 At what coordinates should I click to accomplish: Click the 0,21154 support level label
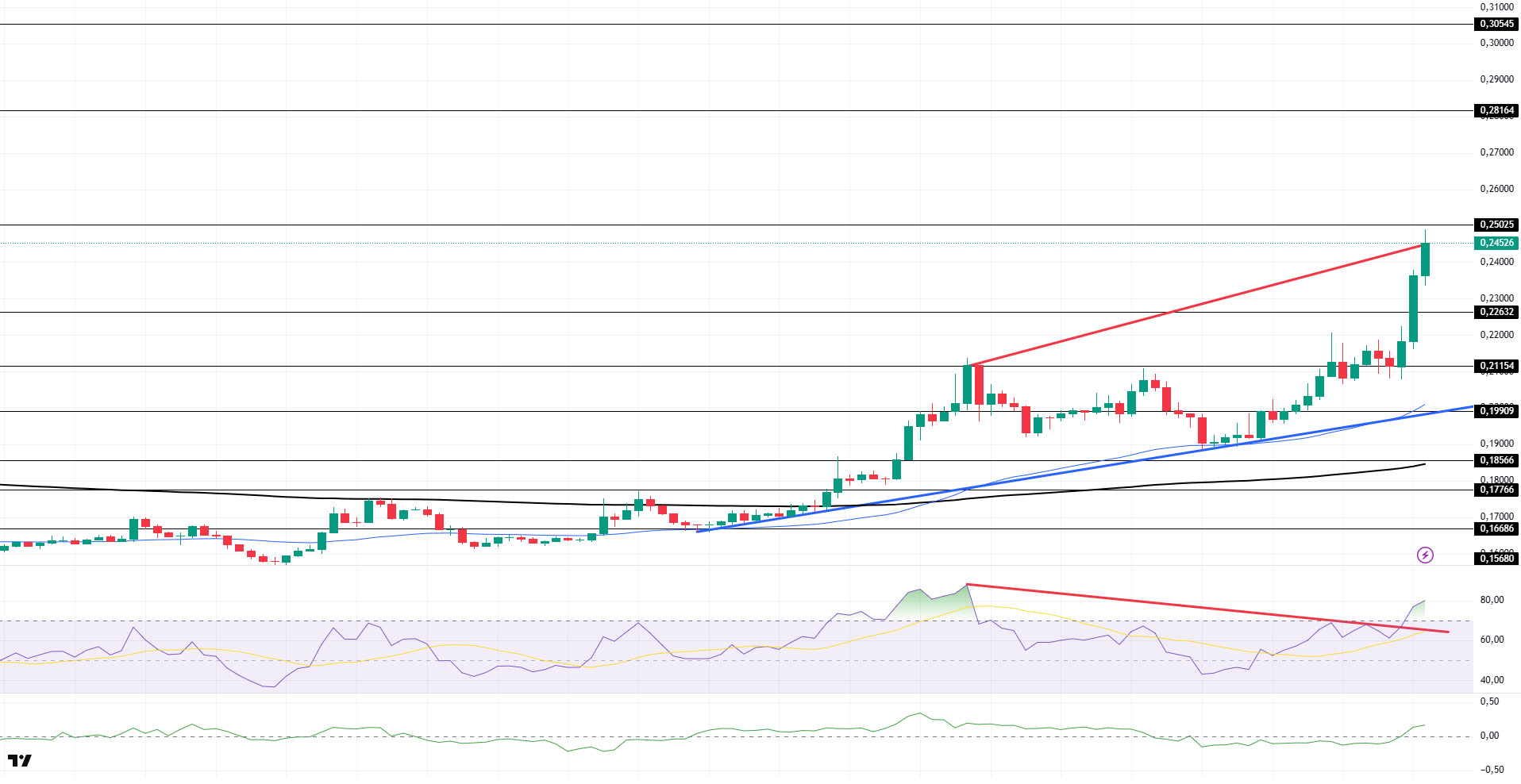1496,366
